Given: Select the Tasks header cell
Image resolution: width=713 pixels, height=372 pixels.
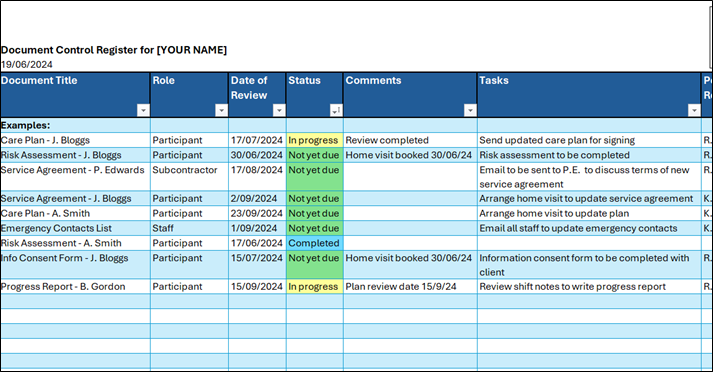Looking at the screenshot, I should (589, 95).
